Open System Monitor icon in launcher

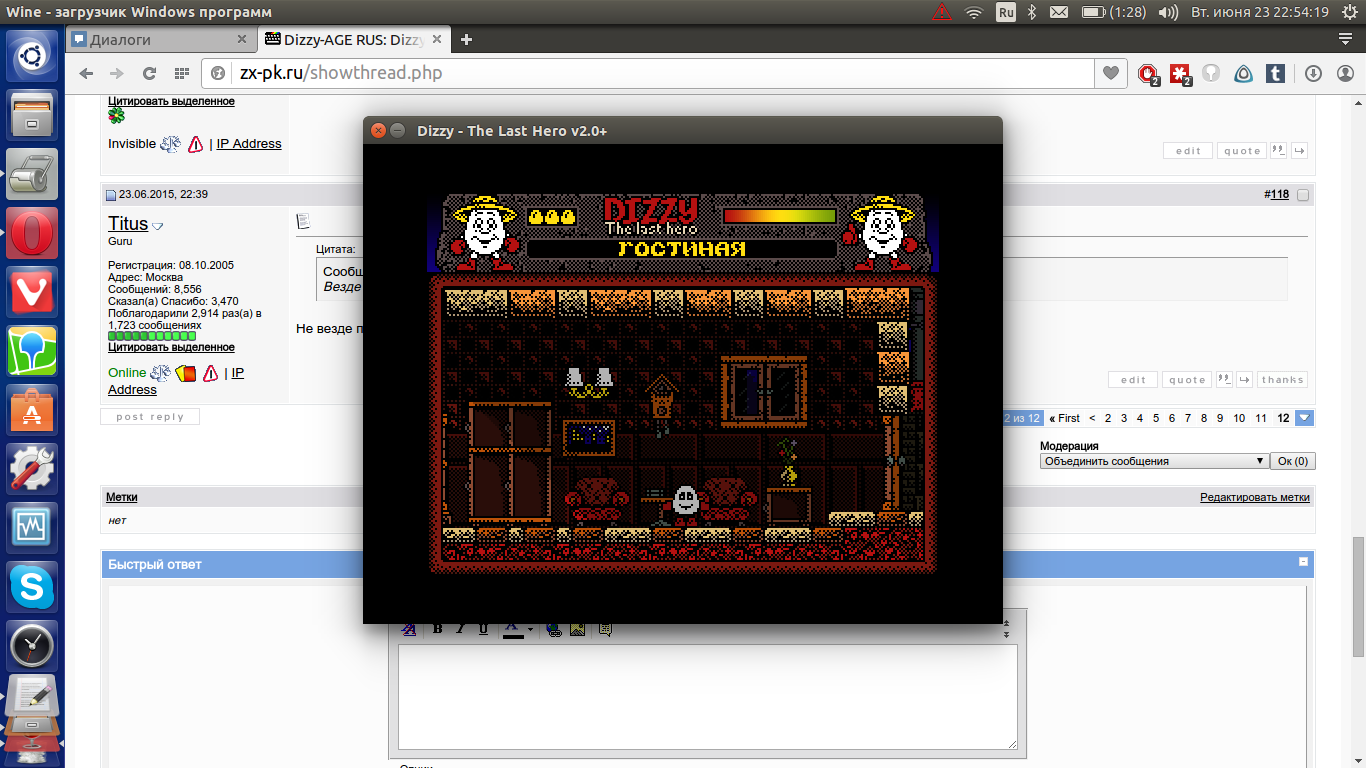pyautogui.click(x=32, y=527)
